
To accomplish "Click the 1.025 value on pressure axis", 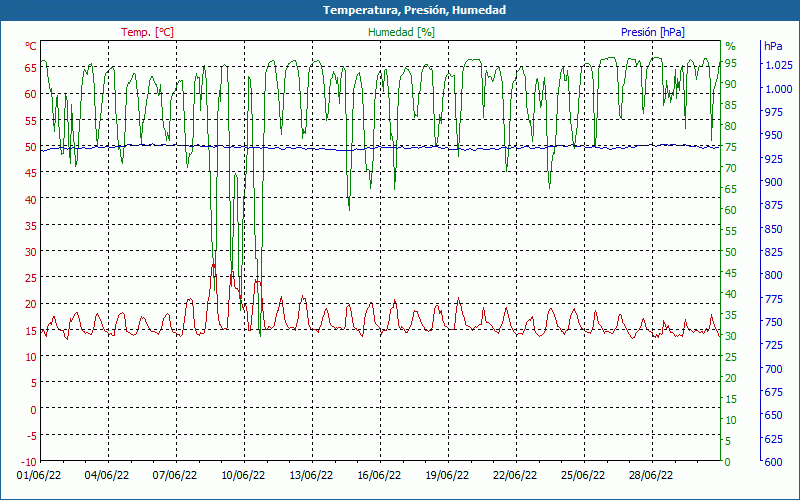I will [779, 65].
